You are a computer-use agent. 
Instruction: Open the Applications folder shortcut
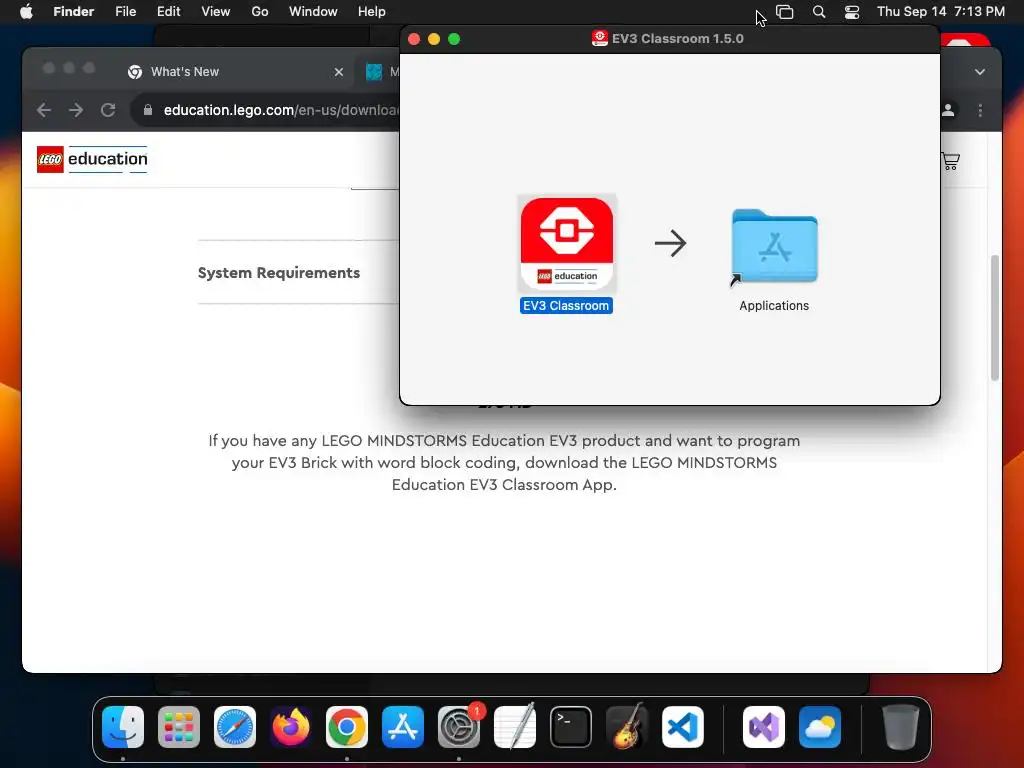click(x=774, y=247)
